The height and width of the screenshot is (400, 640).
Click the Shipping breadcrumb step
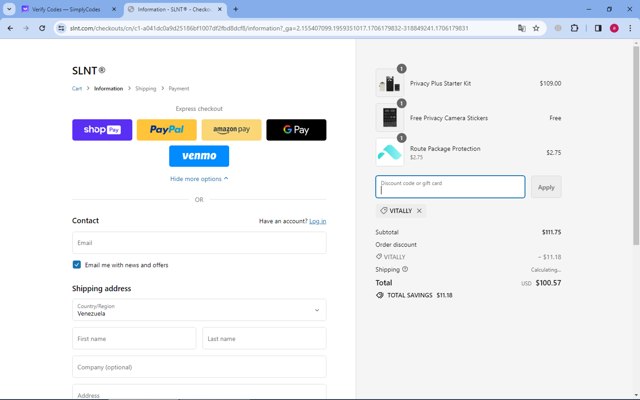pos(146,89)
